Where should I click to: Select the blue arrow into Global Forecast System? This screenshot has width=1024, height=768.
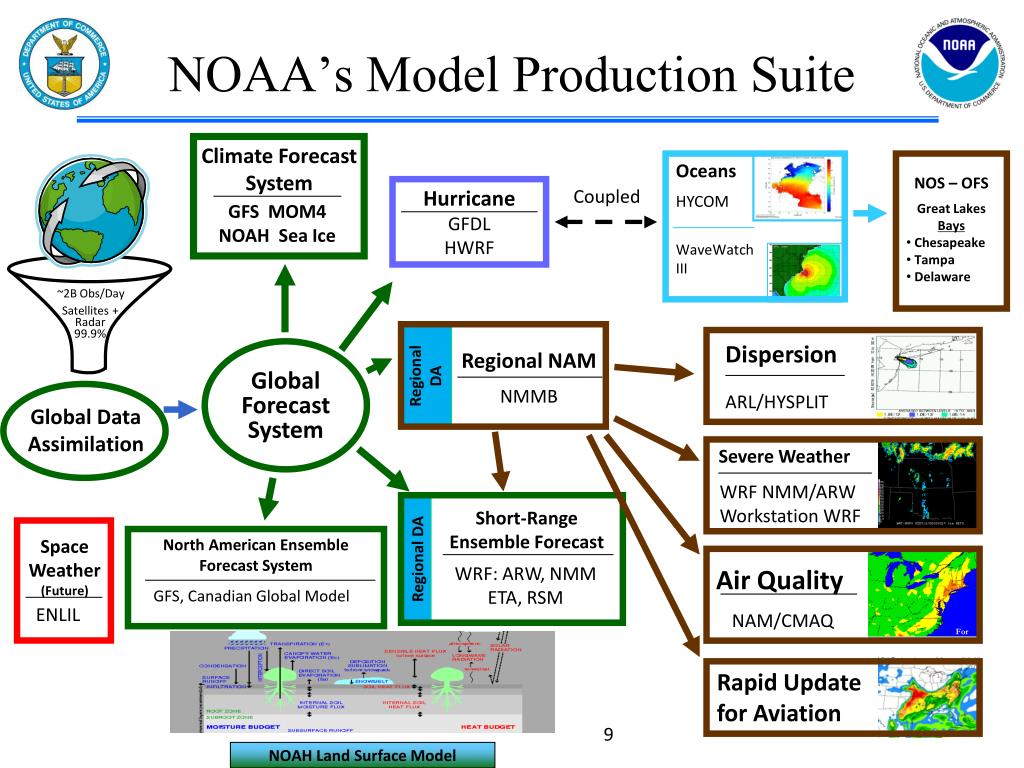click(180, 409)
